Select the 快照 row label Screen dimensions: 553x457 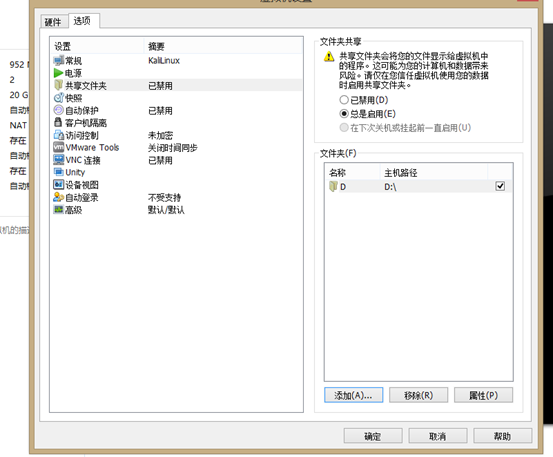point(74,98)
